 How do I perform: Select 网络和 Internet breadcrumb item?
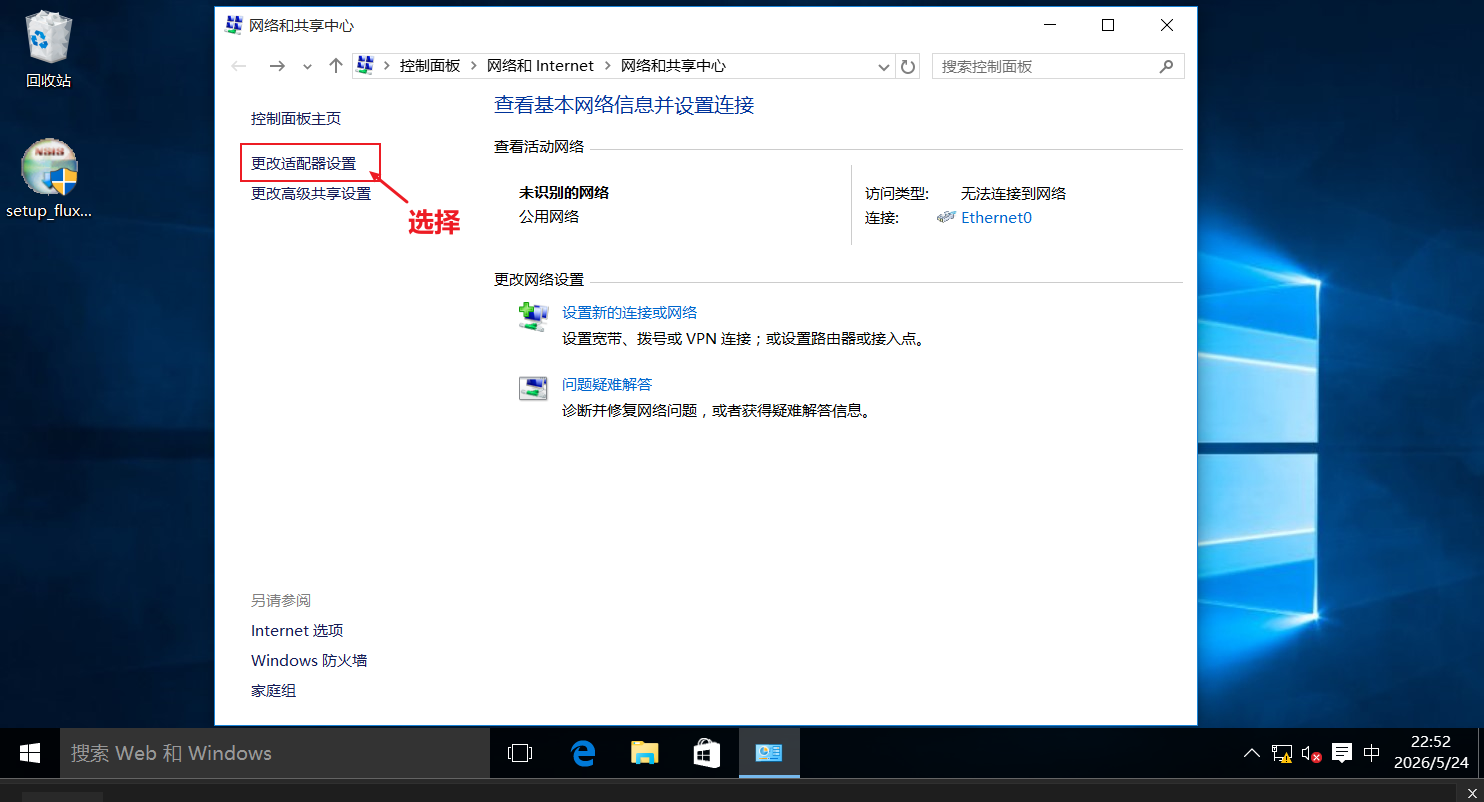click(540, 66)
